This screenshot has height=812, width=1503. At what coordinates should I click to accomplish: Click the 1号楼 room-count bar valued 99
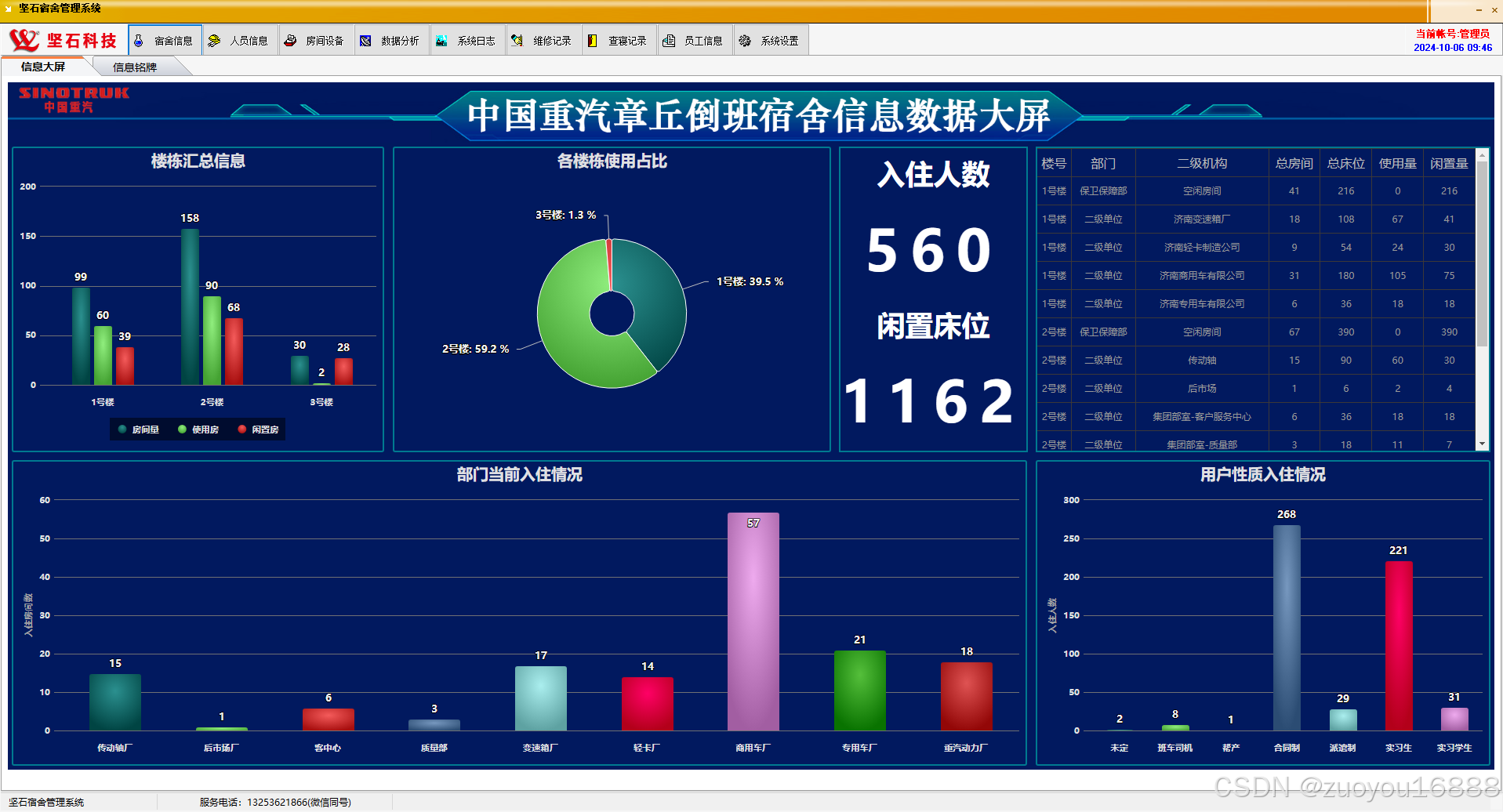[81, 336]
